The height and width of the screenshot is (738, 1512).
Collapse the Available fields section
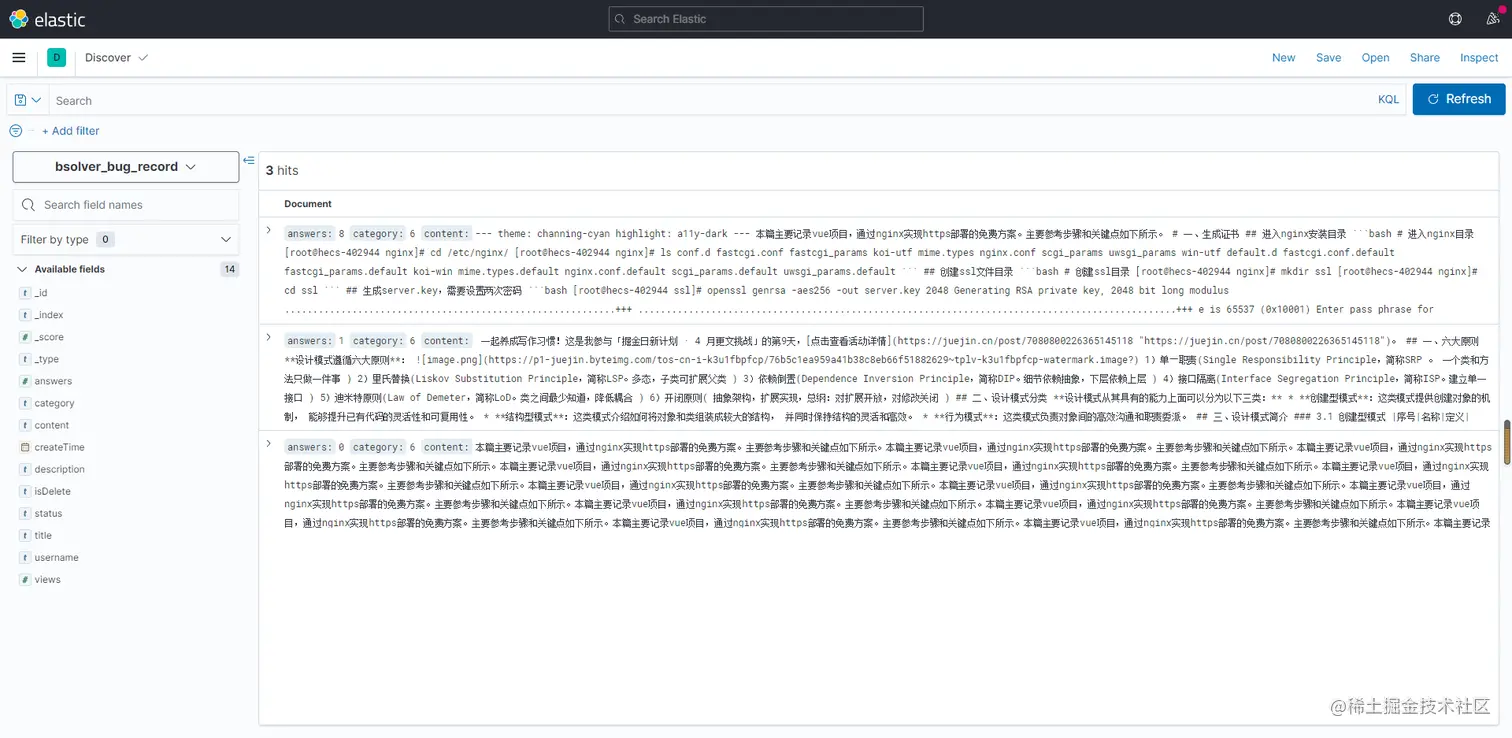[22, 269]
